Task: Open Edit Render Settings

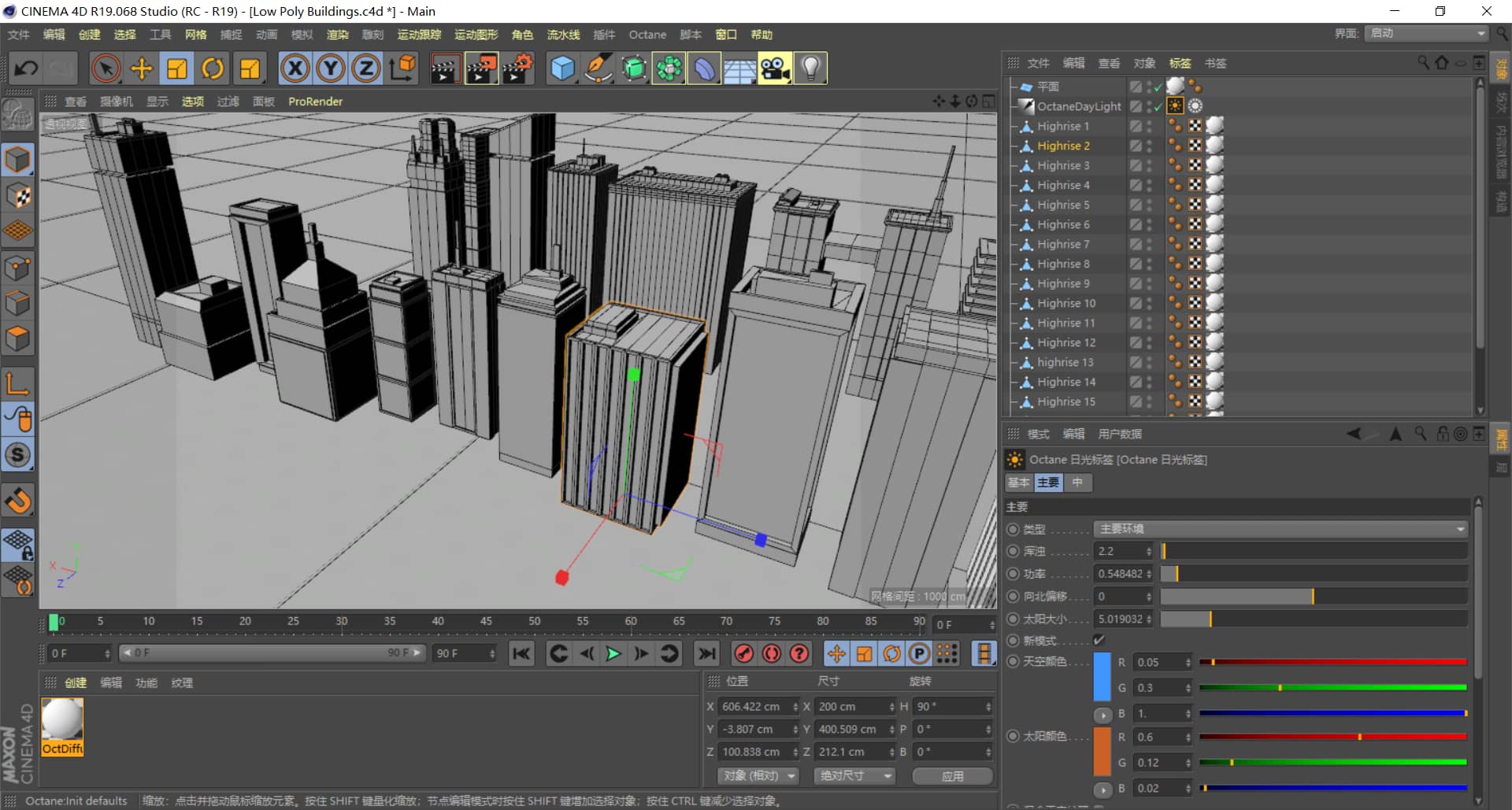Action: pos(517,68)
